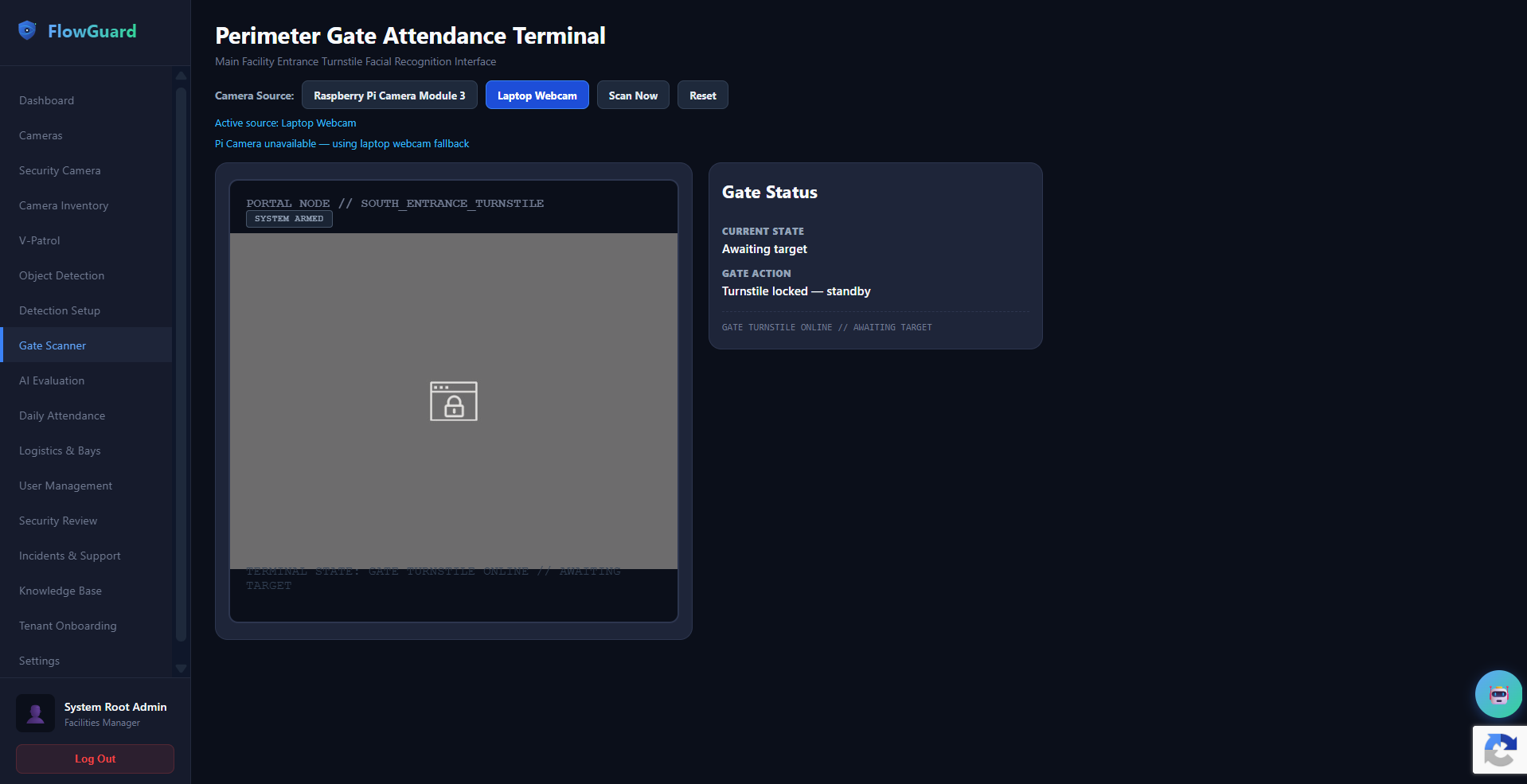
Task: Click the FlowGuard brand name
Action: click(x=92, y=31)
